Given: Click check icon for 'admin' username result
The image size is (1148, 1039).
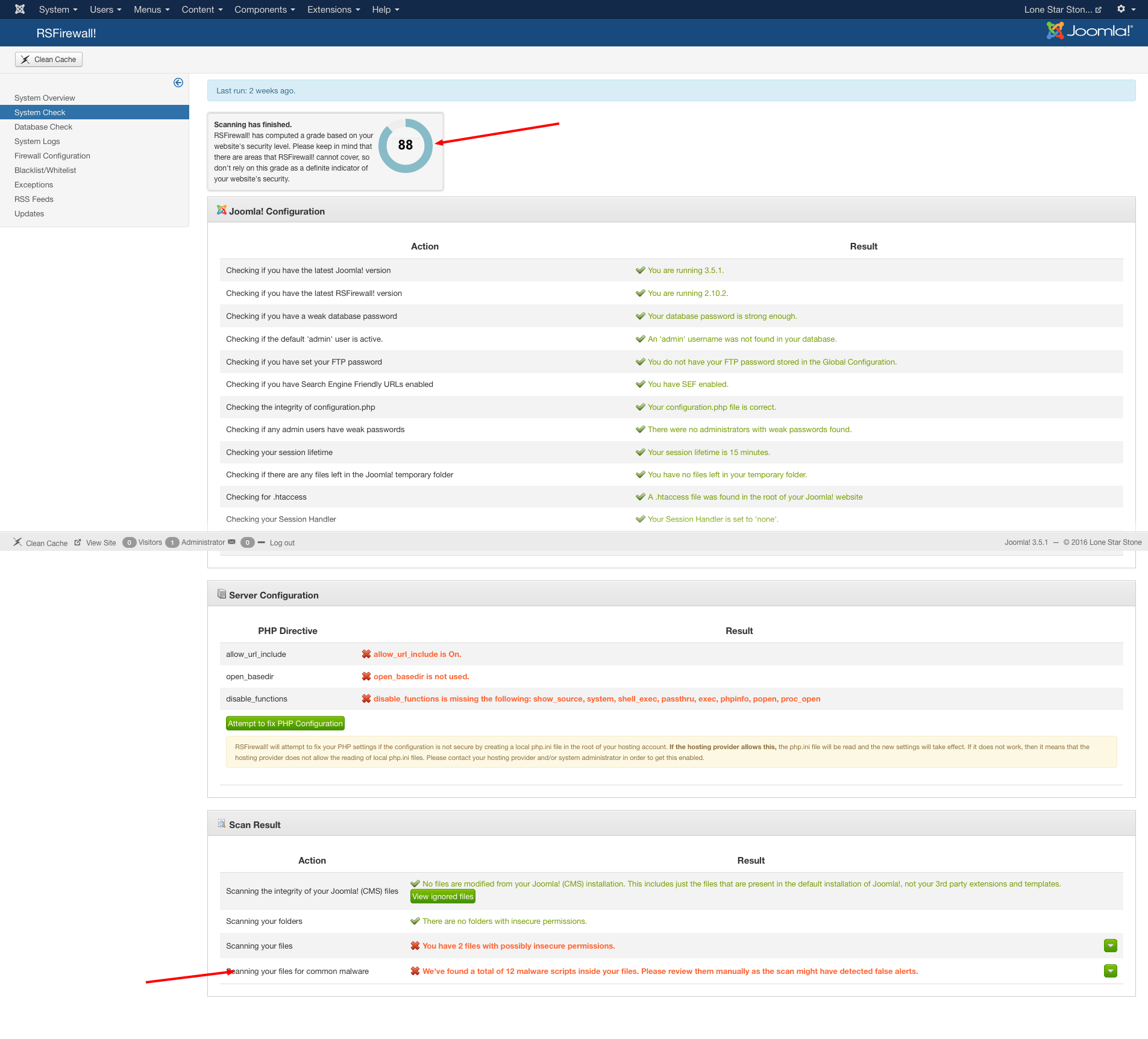Looking at the screenshot, I should (641, 339).
